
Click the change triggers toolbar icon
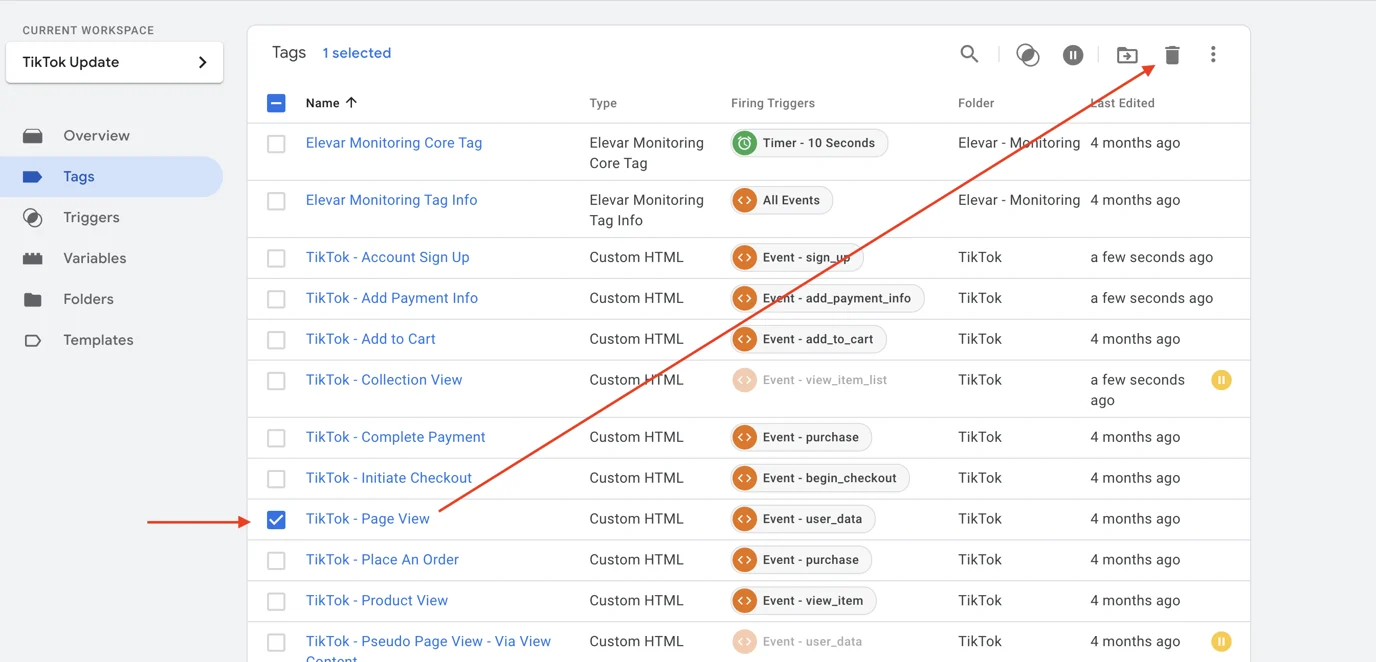[1027, 55]
